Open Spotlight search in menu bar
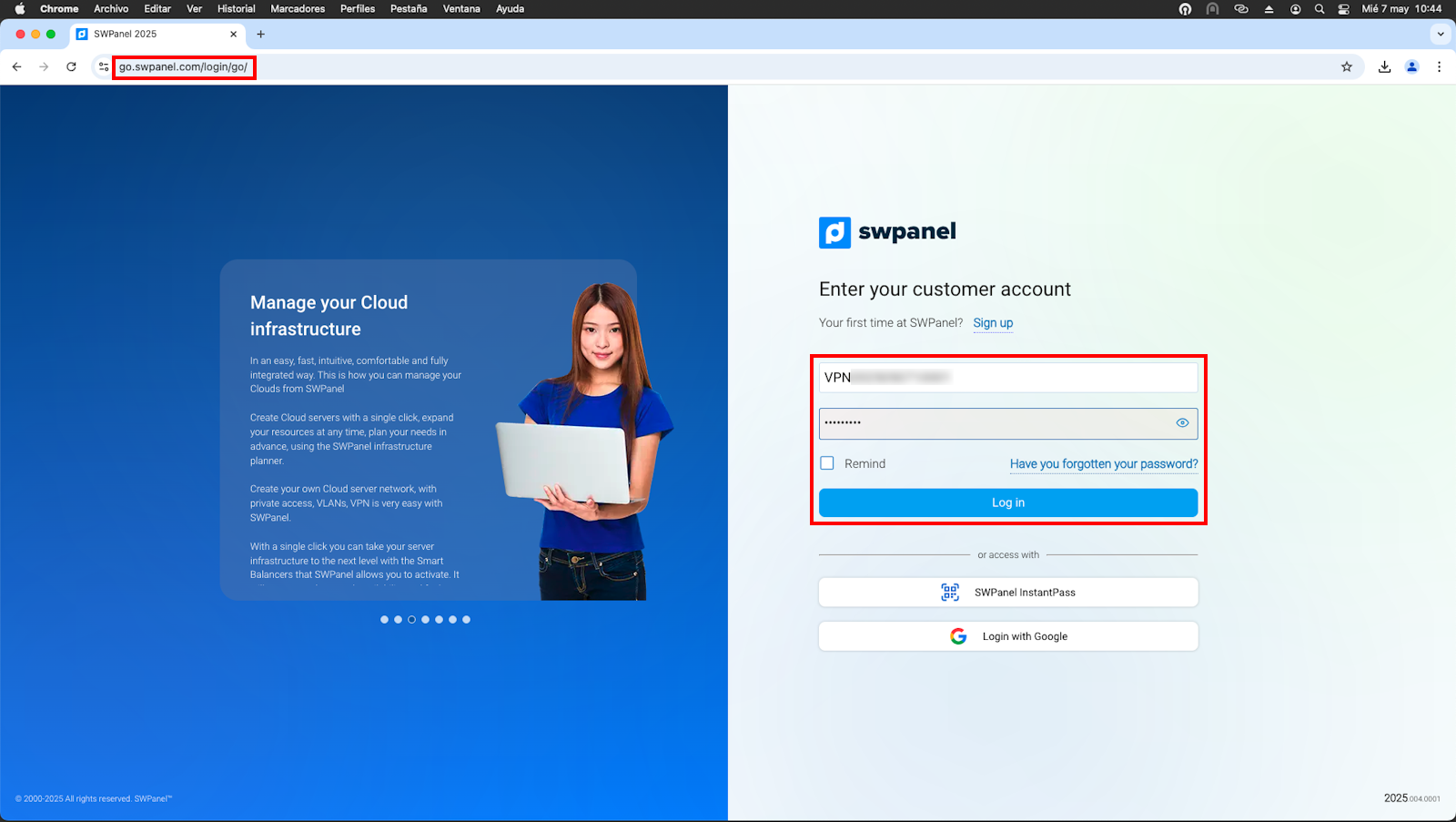 click(1319, 9)
